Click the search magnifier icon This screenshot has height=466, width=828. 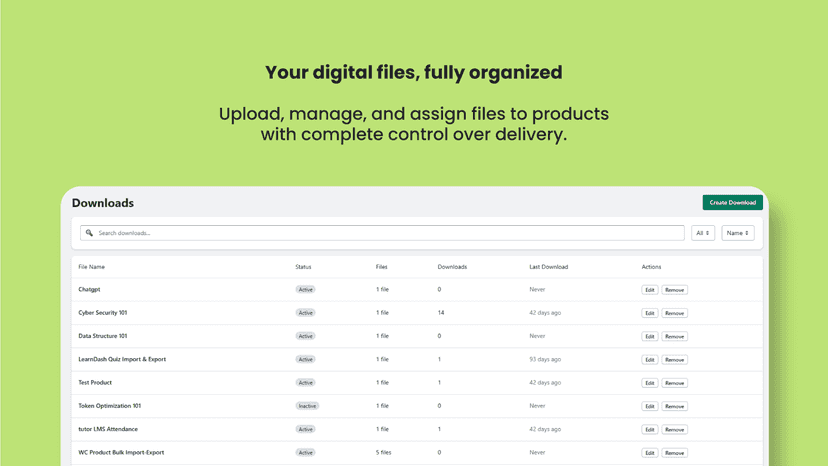[x=89, y=233]
